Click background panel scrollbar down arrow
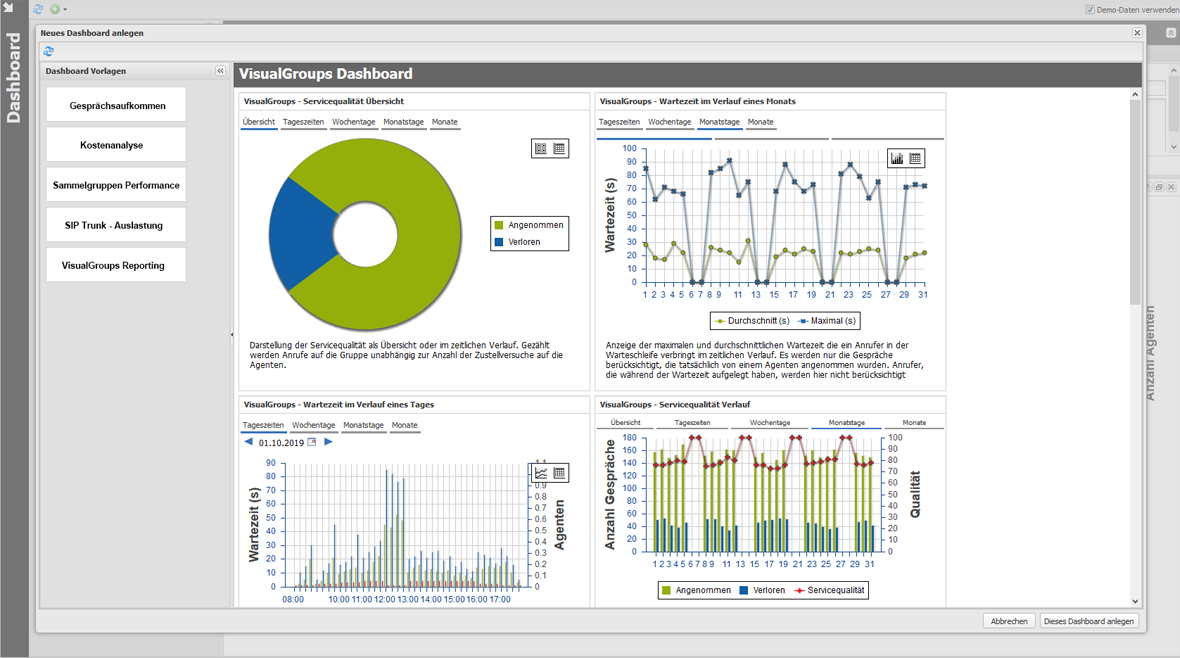The height and width of the screenshot is (658, 1180). [x=1173, y=147]
